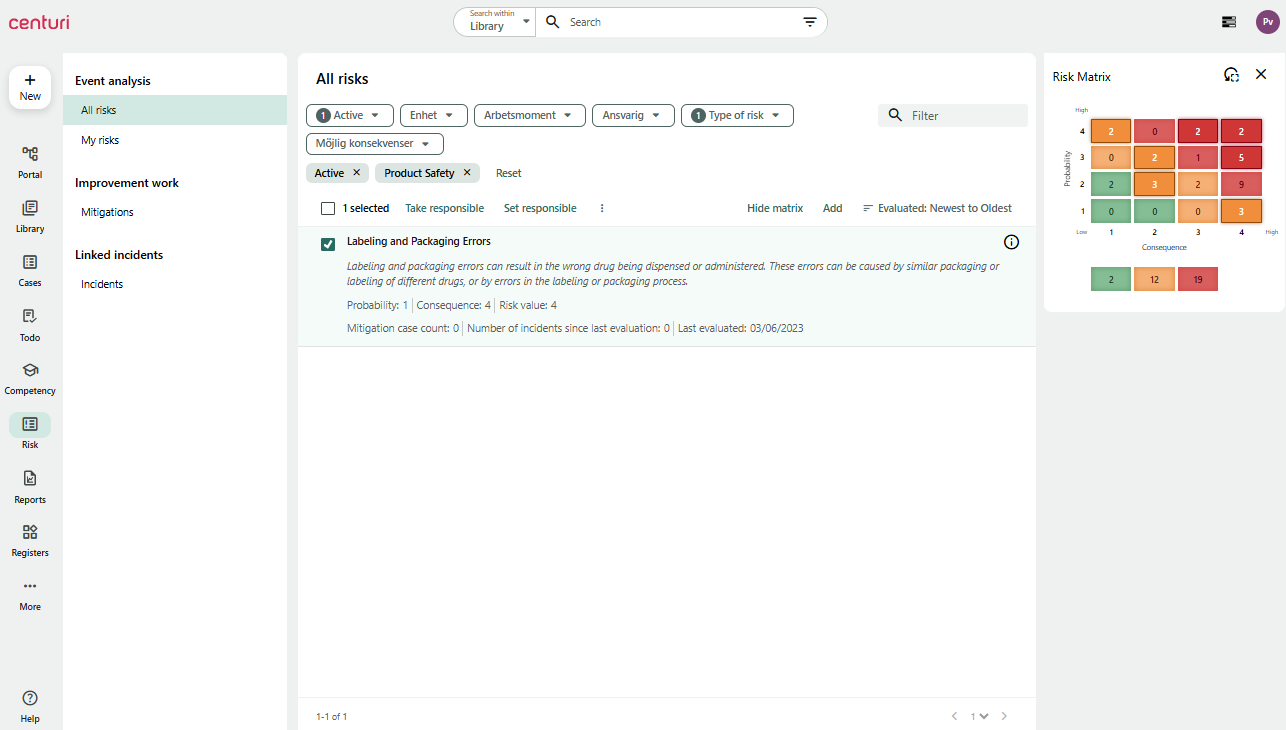This screenshot has height=730, width=1286.
Task: Select the matrix cell showing 9 risks
Action: [1241, 184]
